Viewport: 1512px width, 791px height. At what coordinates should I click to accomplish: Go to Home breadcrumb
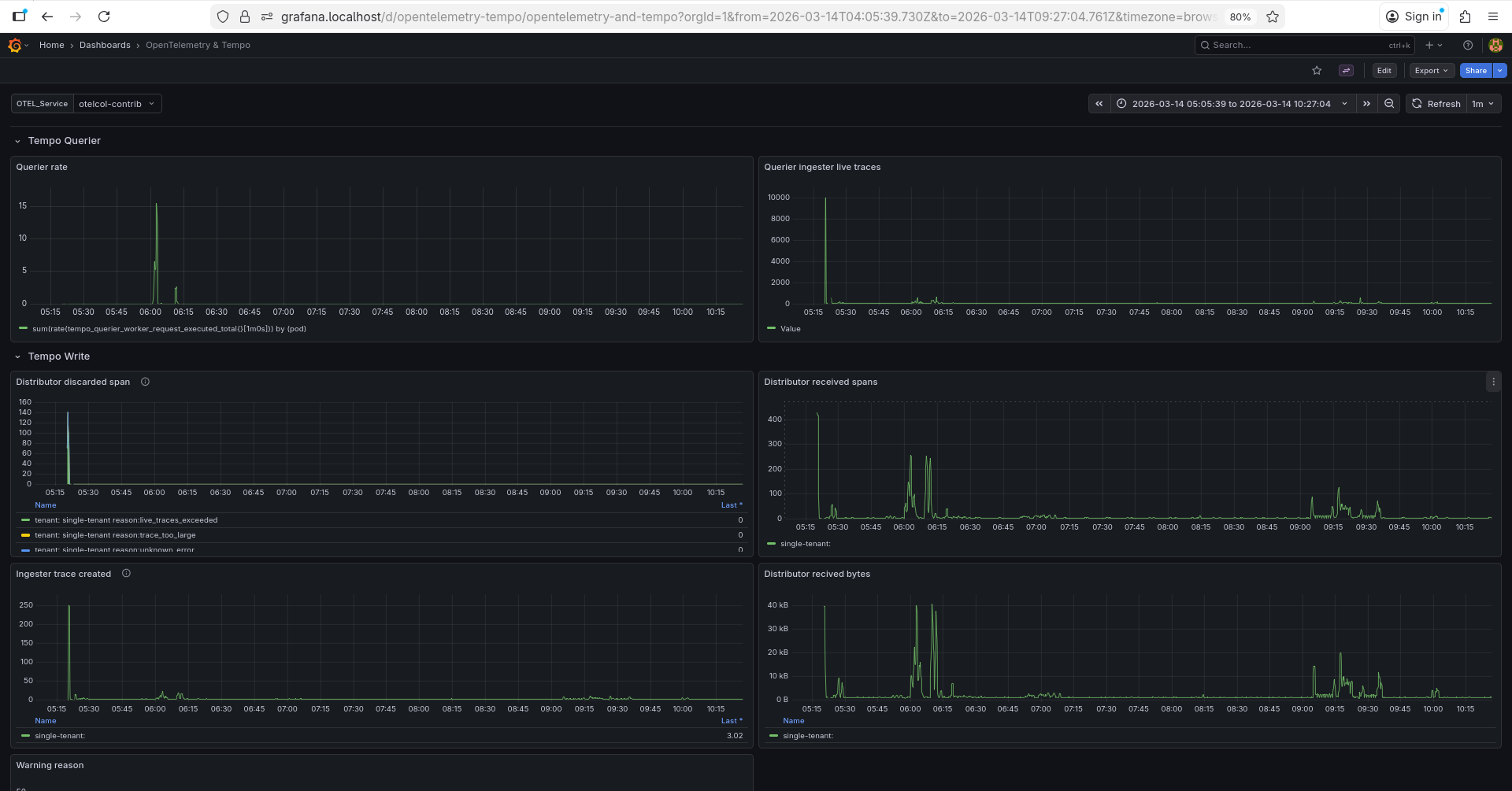click(52, 46)
